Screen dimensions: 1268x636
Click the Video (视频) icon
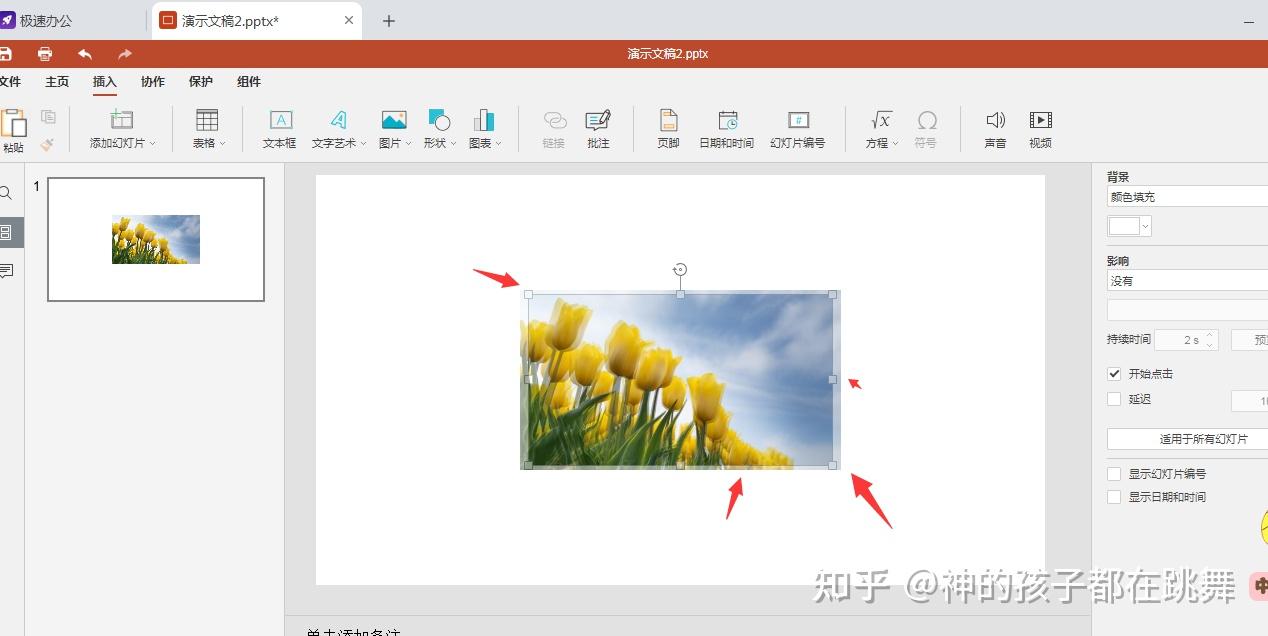(x=1040, y=120)
